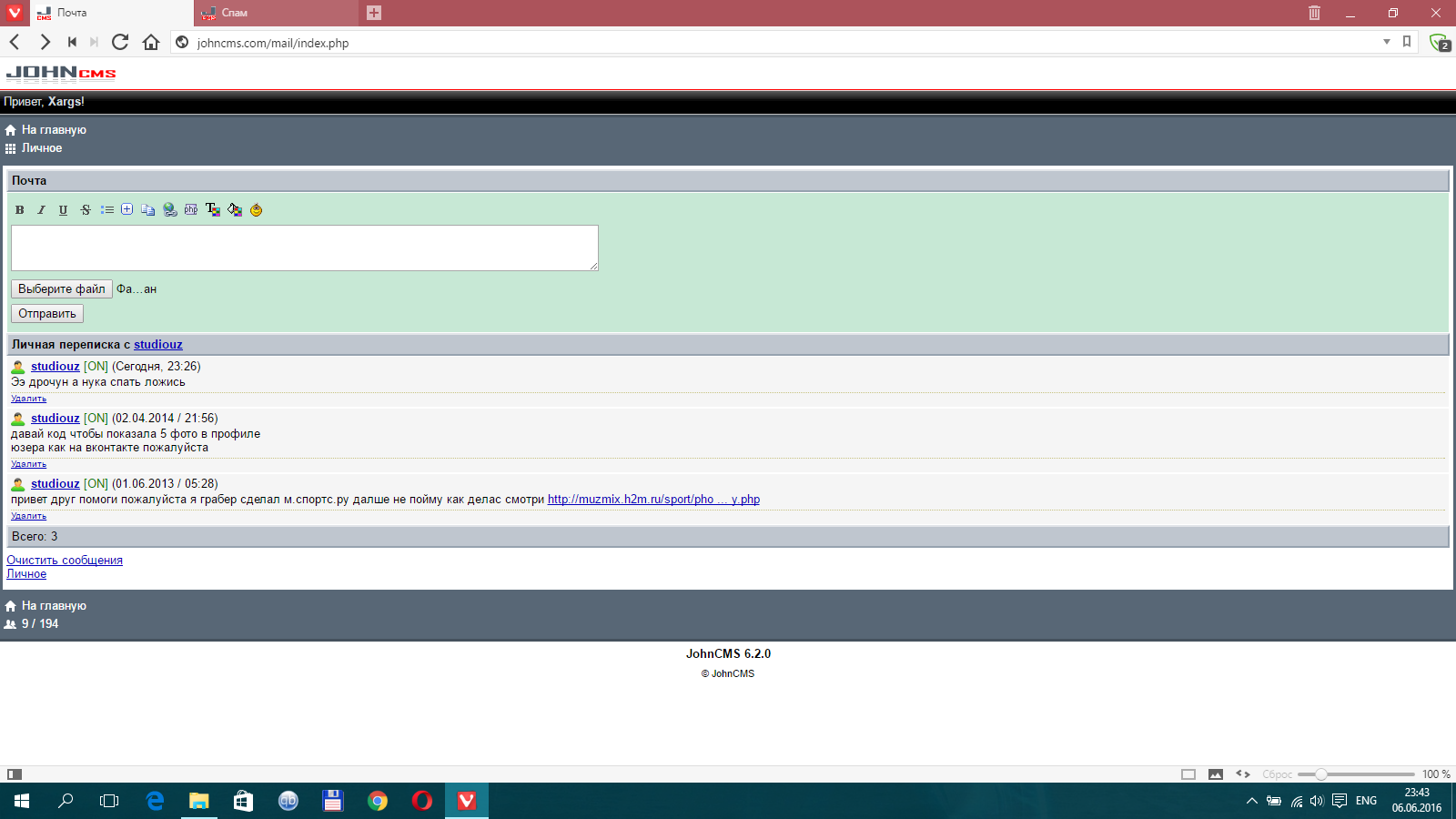Open the volume control in the system tray

pos(1317,801)
